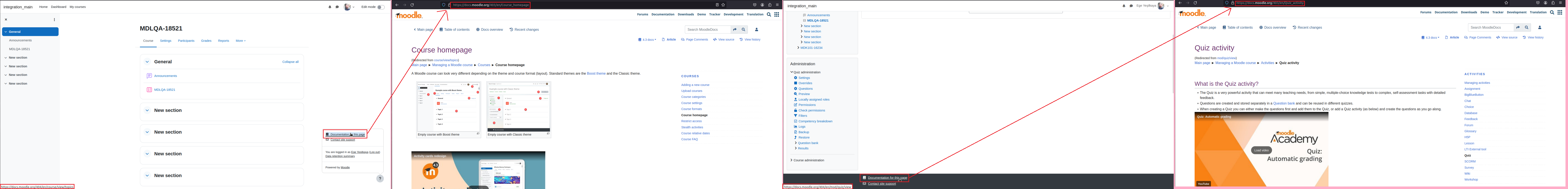
Task: Click View history on Course homepage docs
Action: (750, 40)
